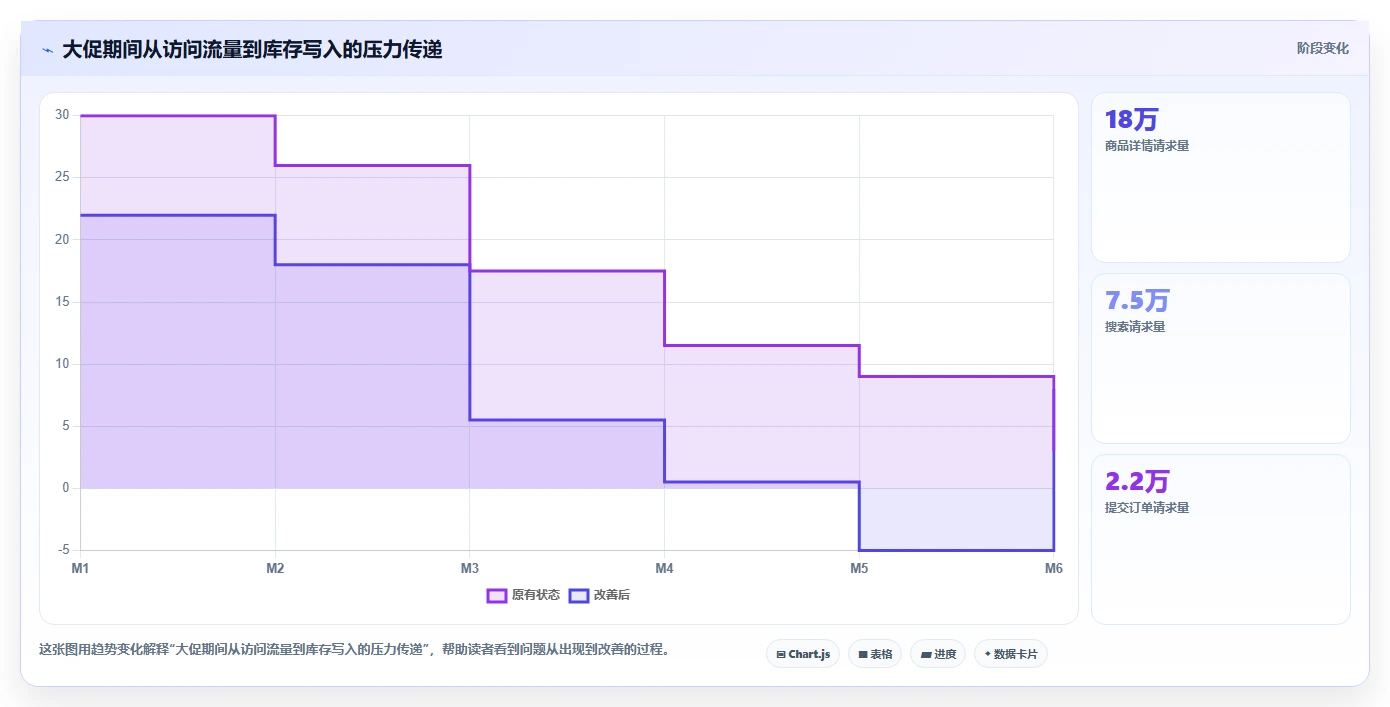Open the 7.5万 搜索请求量 card
The width and height of the screenshot is (1390, 707).
(x=1220, y=358)
